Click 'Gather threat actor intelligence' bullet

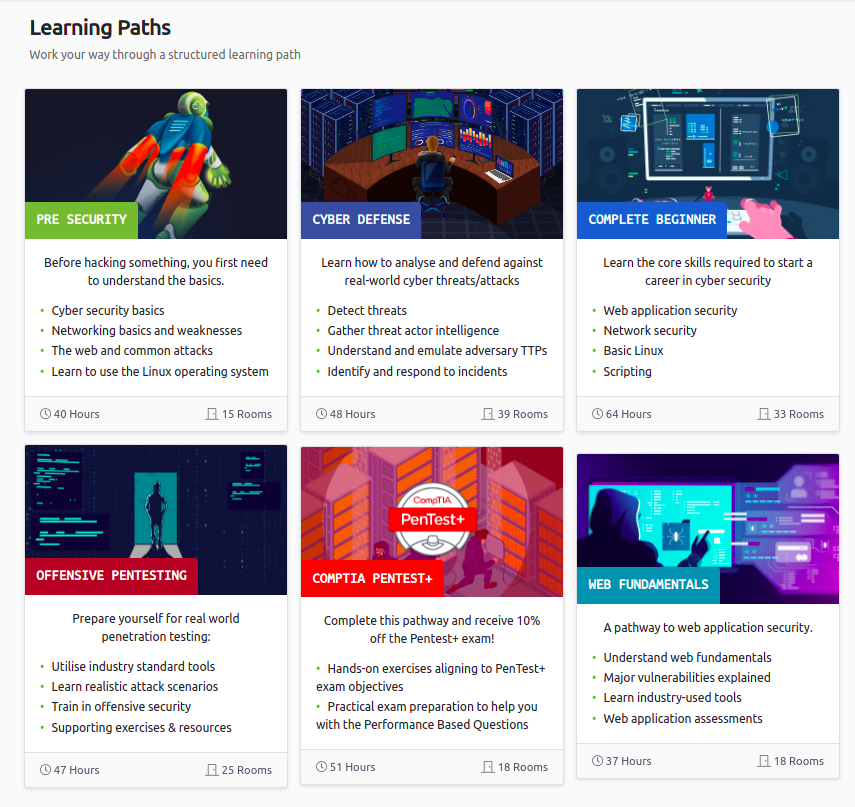(413, 330)
